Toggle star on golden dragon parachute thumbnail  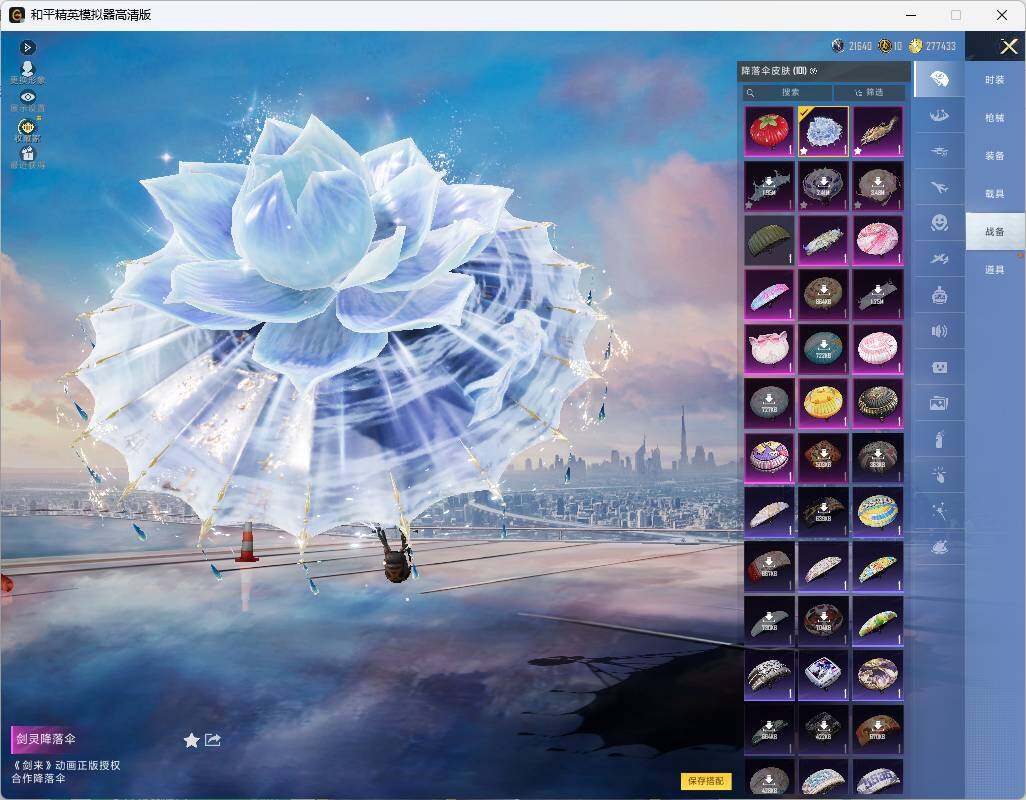tap(858, 151)
